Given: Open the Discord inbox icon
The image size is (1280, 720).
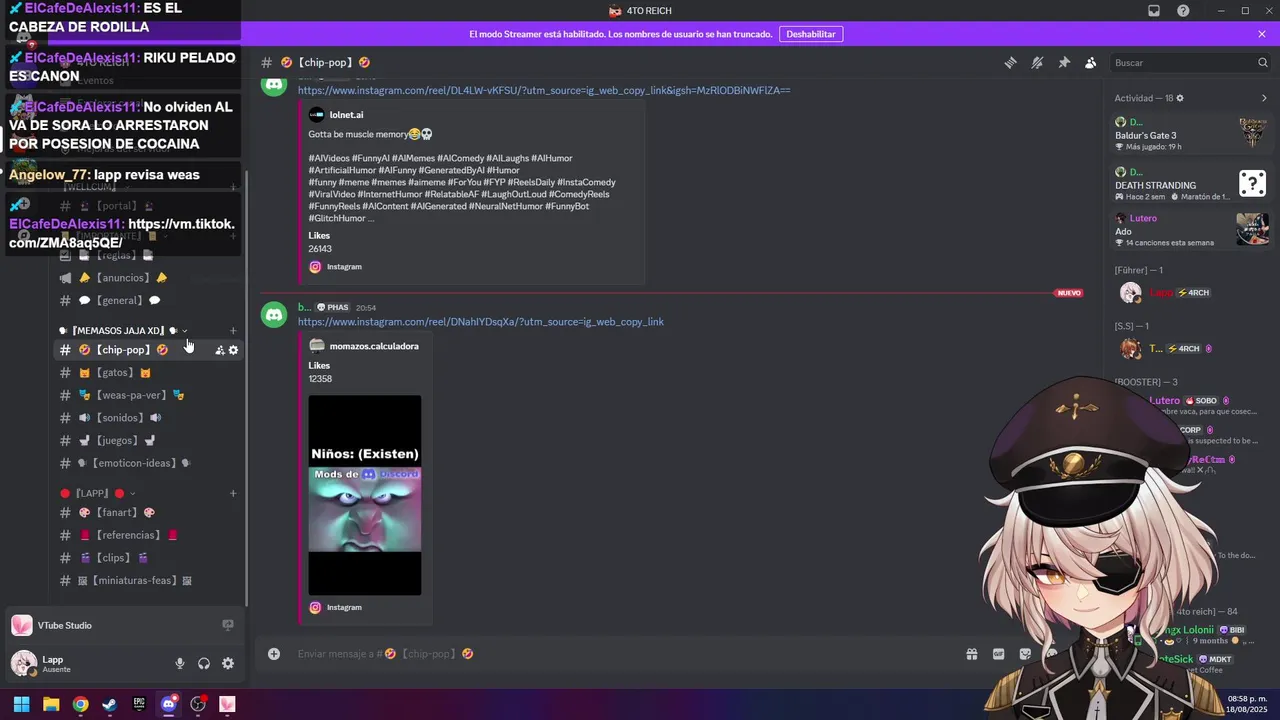Looking at the screenshot, I should point(1154,11).
